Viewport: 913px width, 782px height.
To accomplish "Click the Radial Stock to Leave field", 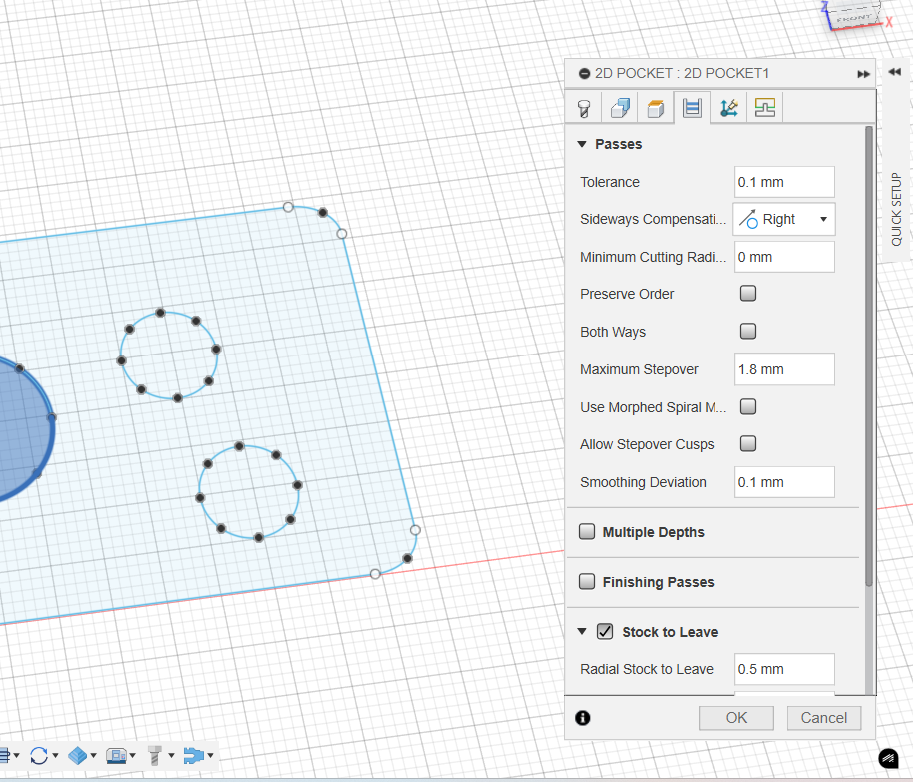I will pos(784,669).
